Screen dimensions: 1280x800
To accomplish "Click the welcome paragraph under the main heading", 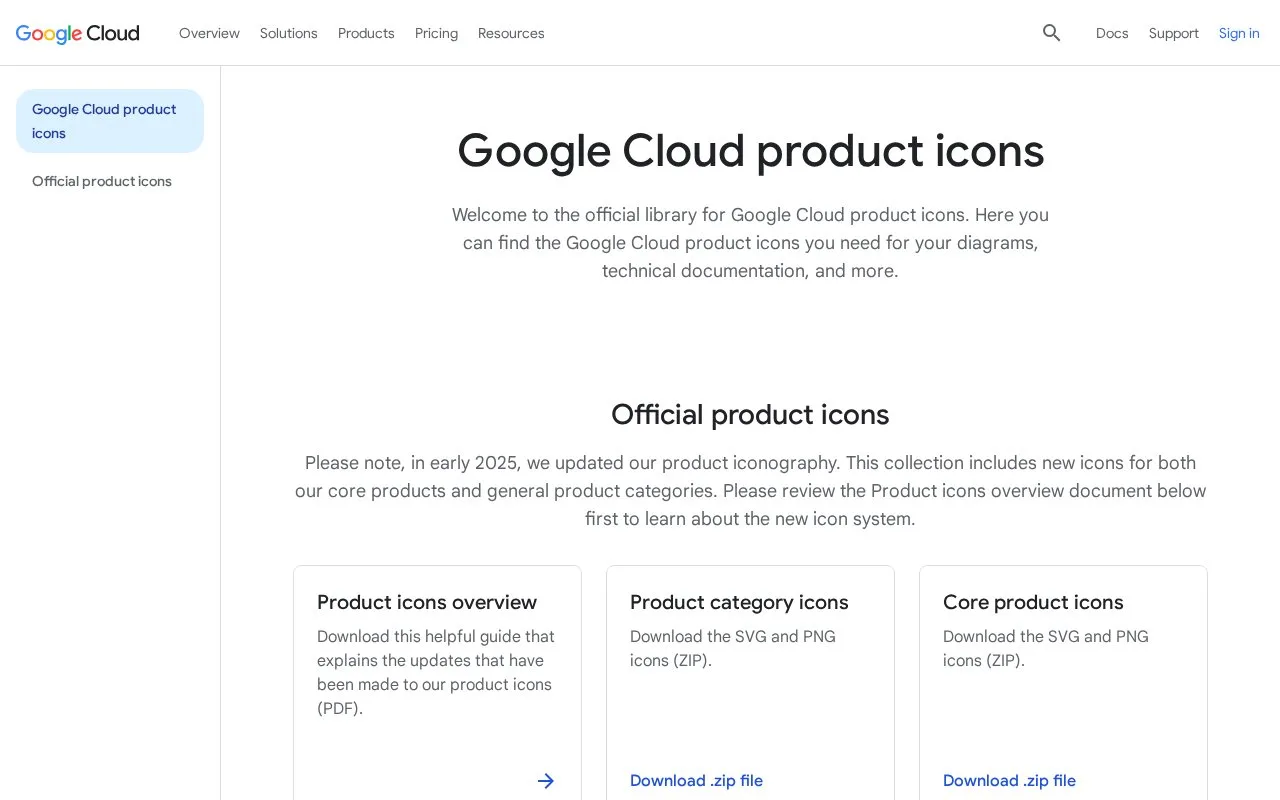I will point(750,243).
